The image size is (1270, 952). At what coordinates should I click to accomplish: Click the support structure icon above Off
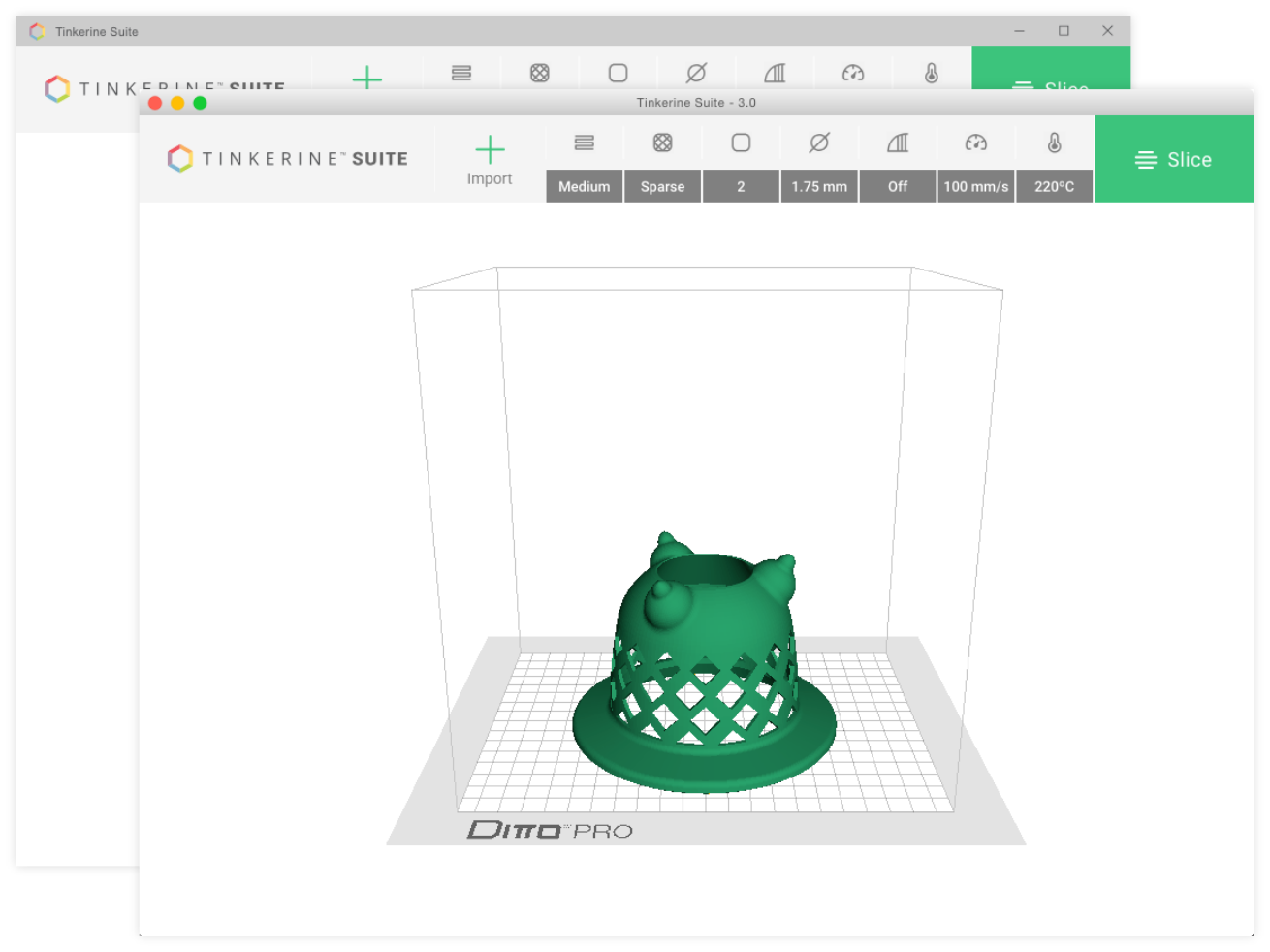point(898,143)
